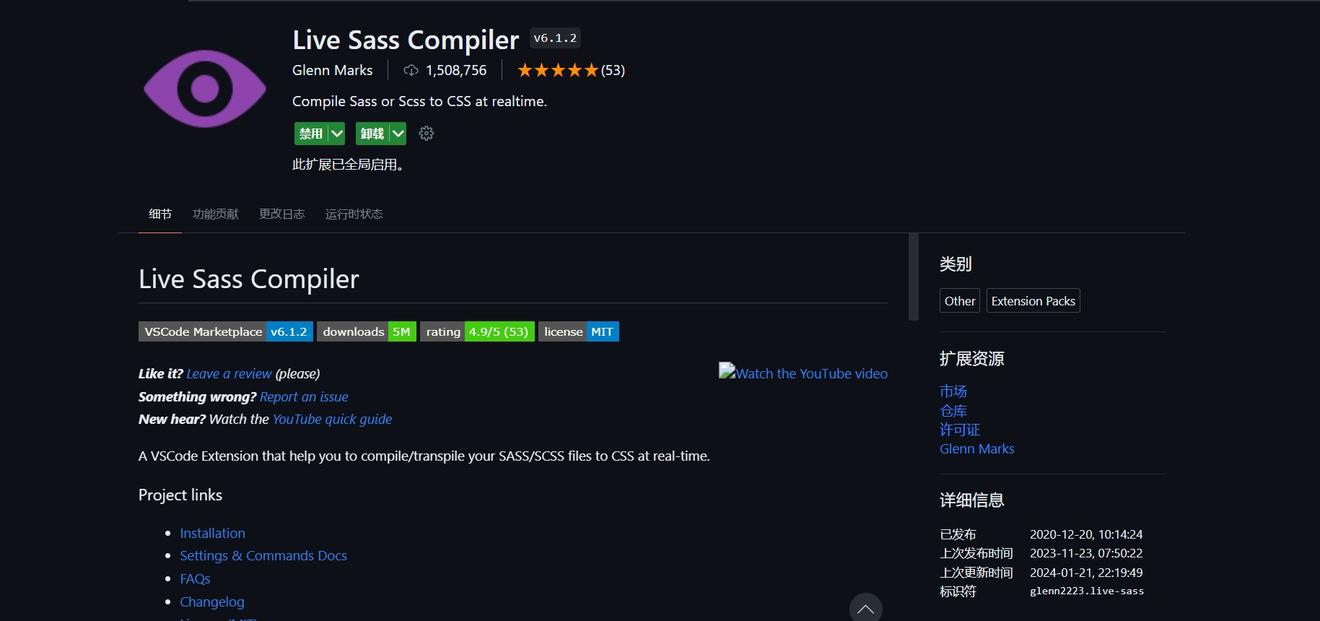Screen dimensions: 1320x621
Task: Click the download count cloud icon
Action: 411,70
